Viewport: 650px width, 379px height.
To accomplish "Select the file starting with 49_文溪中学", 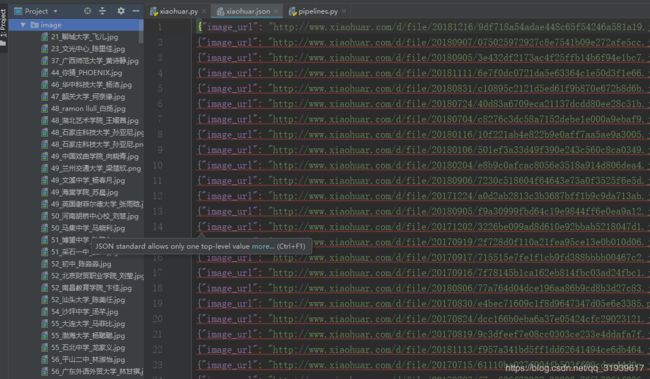I will point(88,180).
